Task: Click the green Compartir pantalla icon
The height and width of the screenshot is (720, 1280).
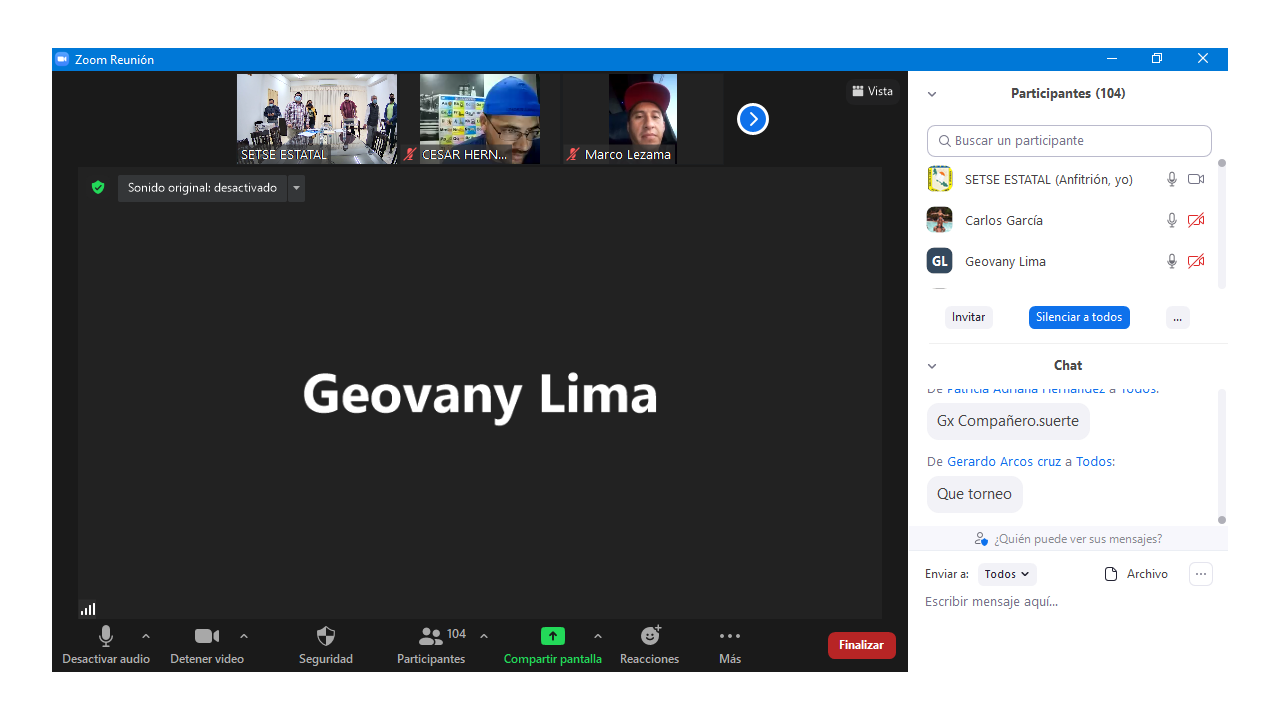Action: coord(553,636)
